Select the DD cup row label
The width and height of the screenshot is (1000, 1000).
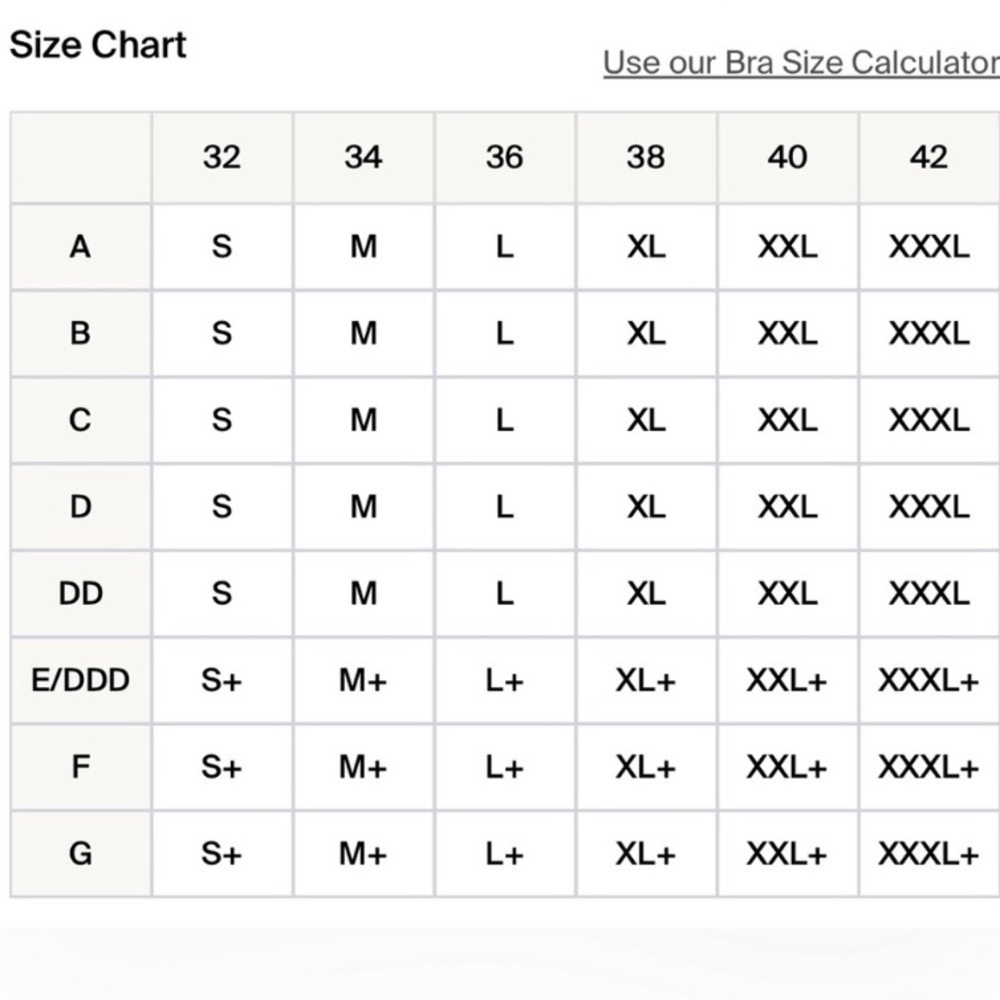[x=81, y=594]
